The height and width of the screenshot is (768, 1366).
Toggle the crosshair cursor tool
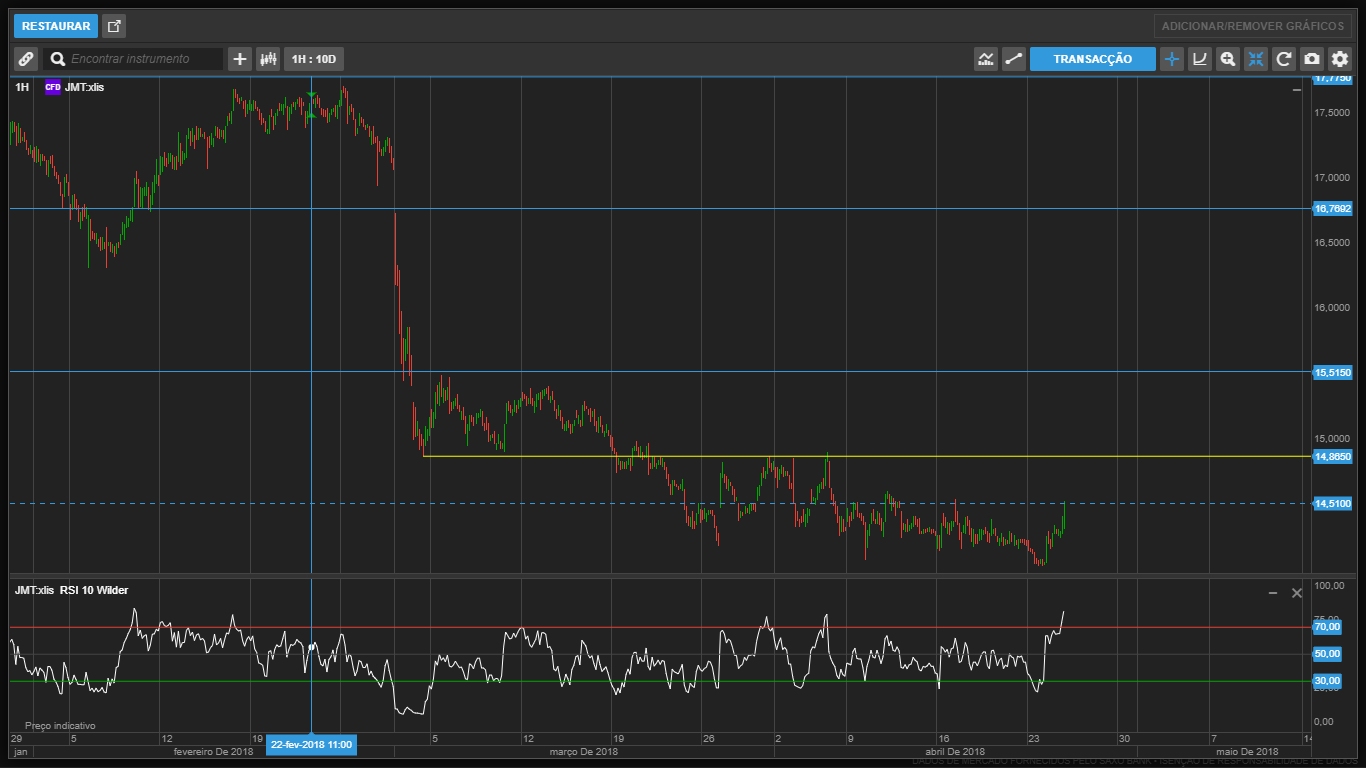click(1172, 59)
